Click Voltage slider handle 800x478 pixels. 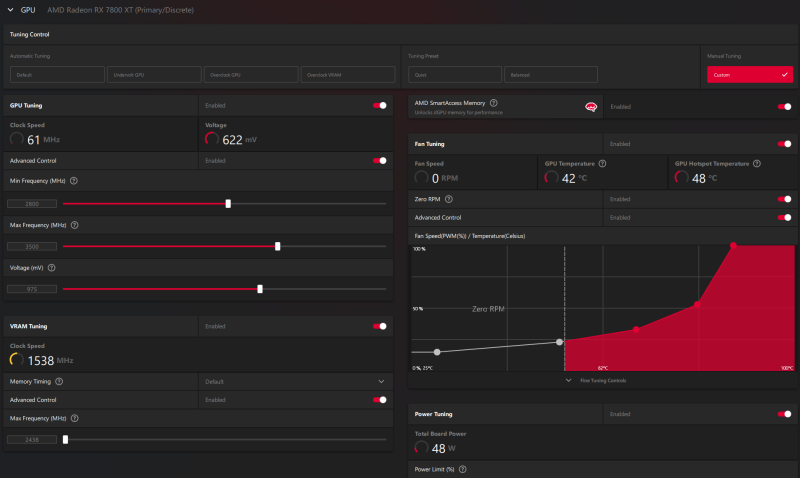(260, 289)
